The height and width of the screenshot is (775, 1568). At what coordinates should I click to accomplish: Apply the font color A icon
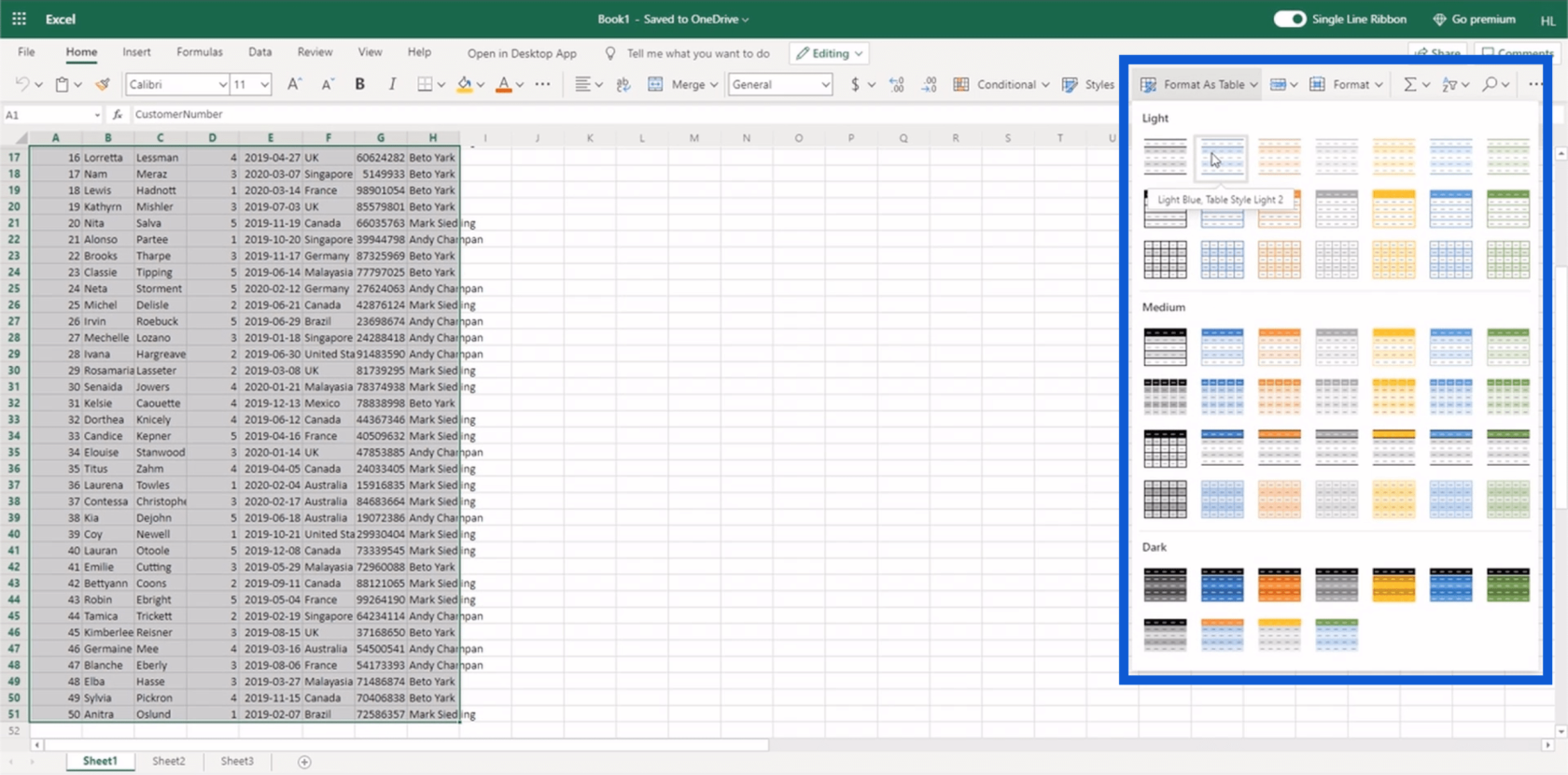click(x=504, y=84)
